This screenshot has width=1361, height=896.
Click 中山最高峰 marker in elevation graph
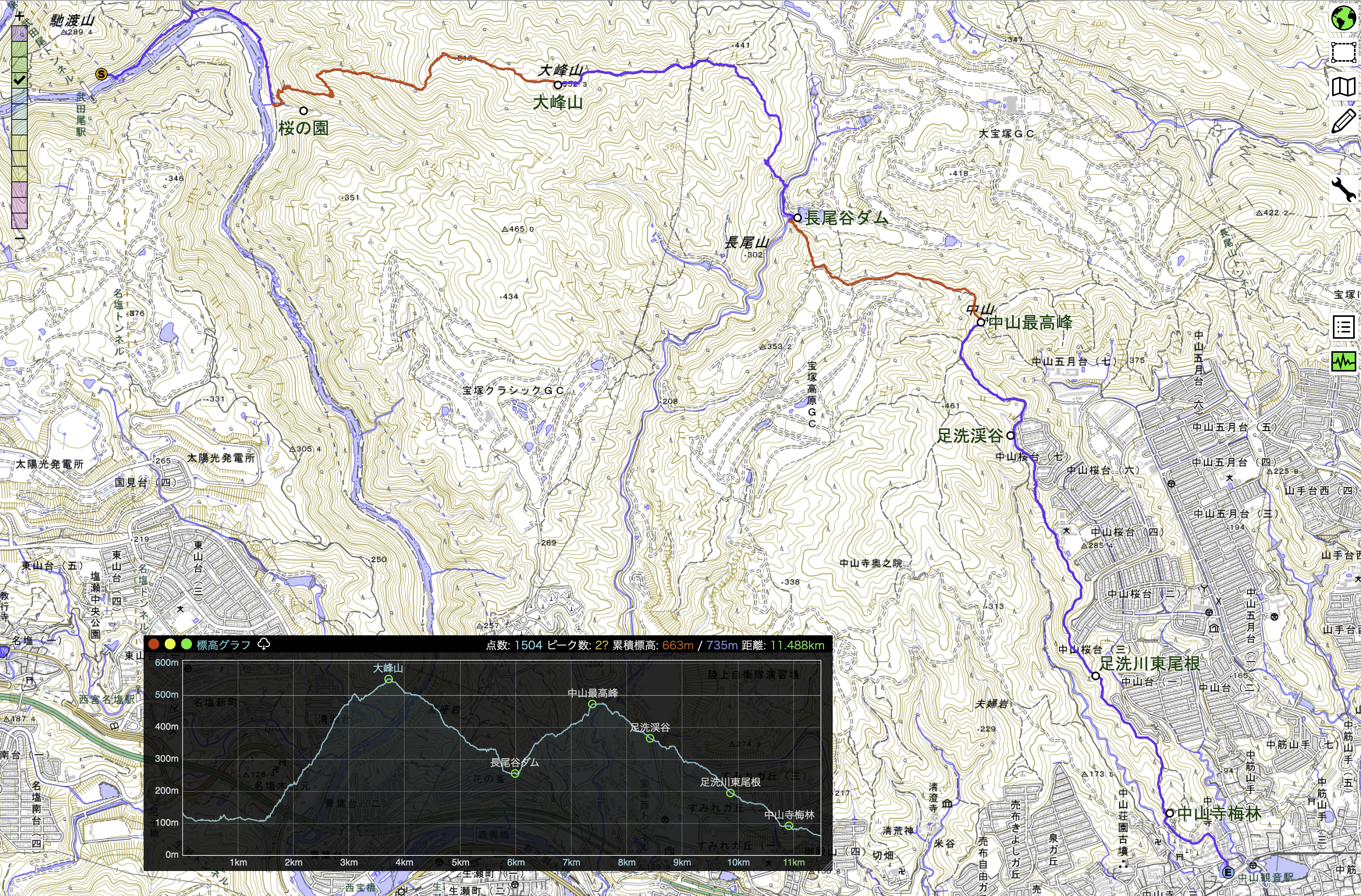click(592, 704)
